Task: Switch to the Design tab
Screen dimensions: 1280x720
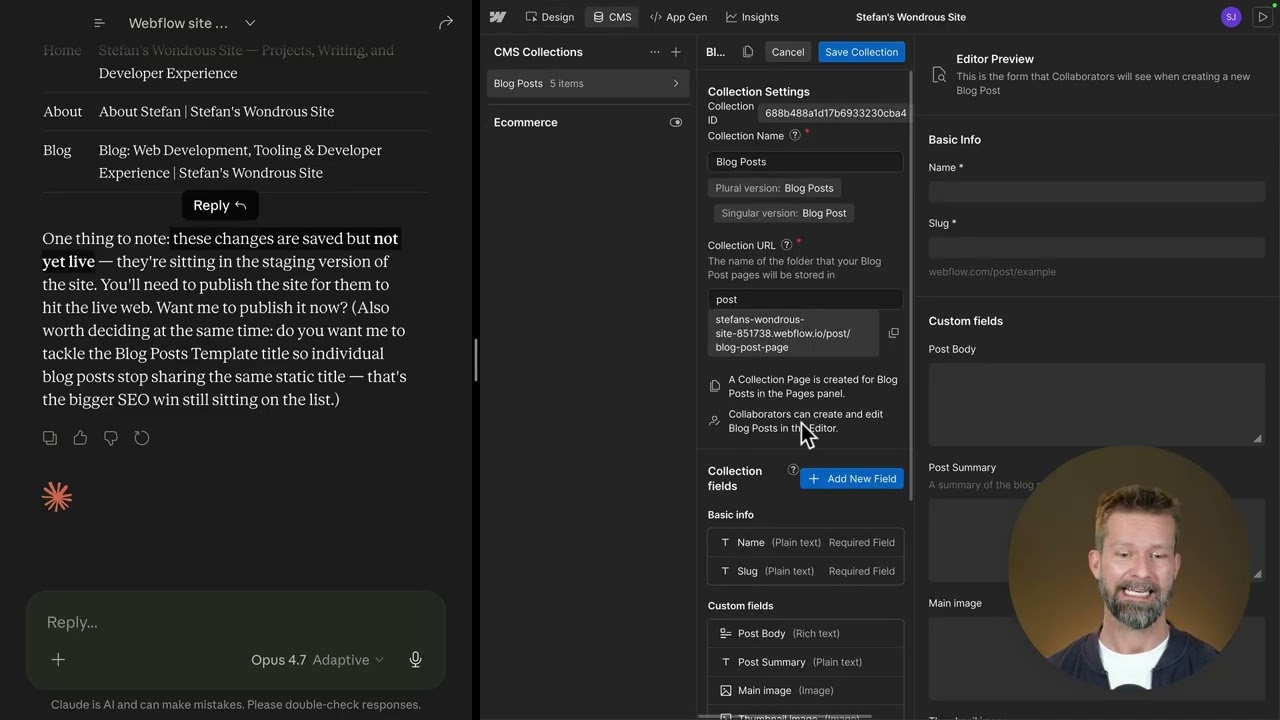Action: [549, 17]
